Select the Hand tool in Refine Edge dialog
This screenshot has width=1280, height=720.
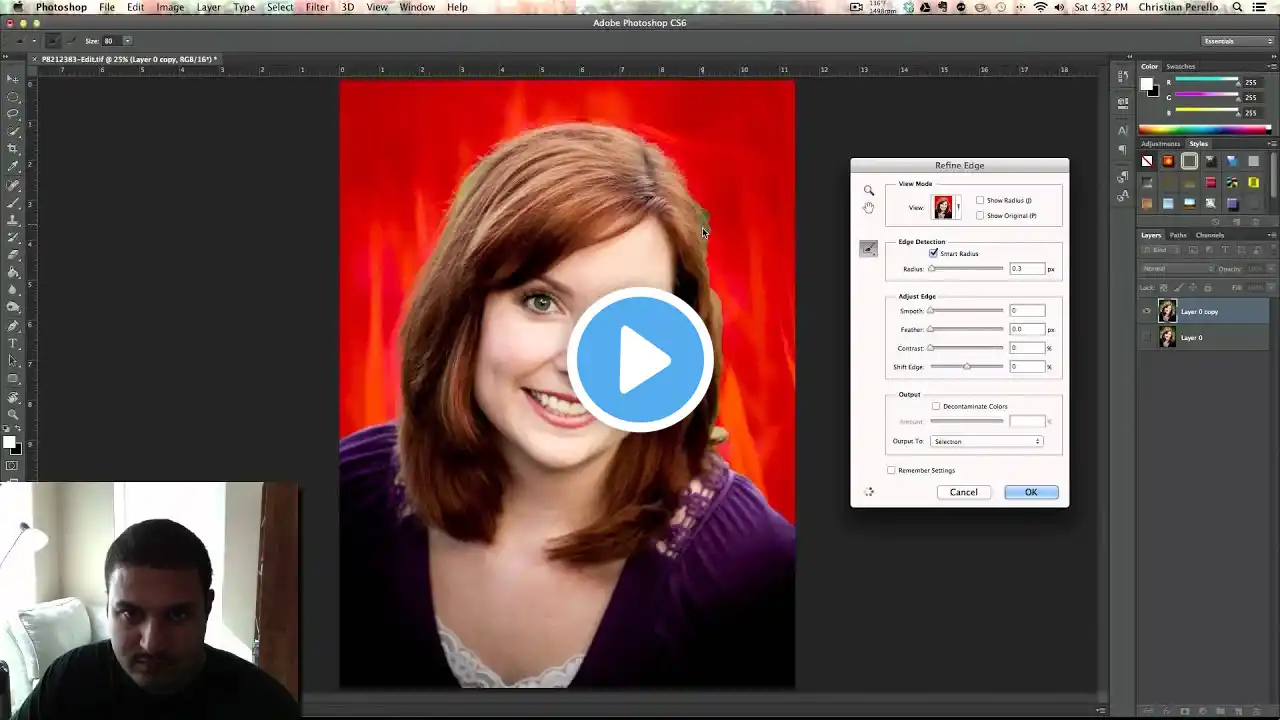coord(869,208)
